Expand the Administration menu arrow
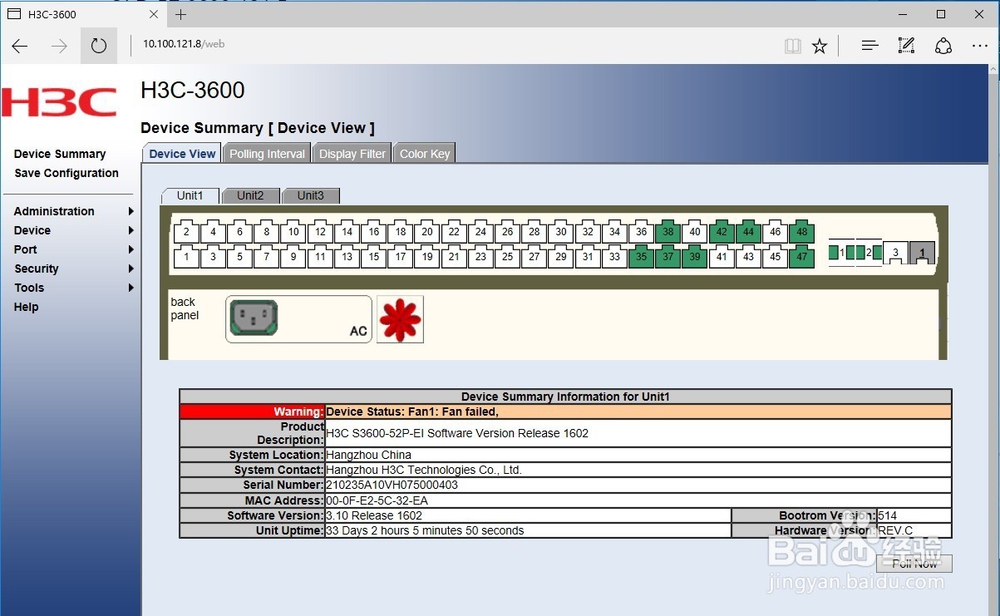The width and height of the screenshot is (1000, 616). point(131,211)
